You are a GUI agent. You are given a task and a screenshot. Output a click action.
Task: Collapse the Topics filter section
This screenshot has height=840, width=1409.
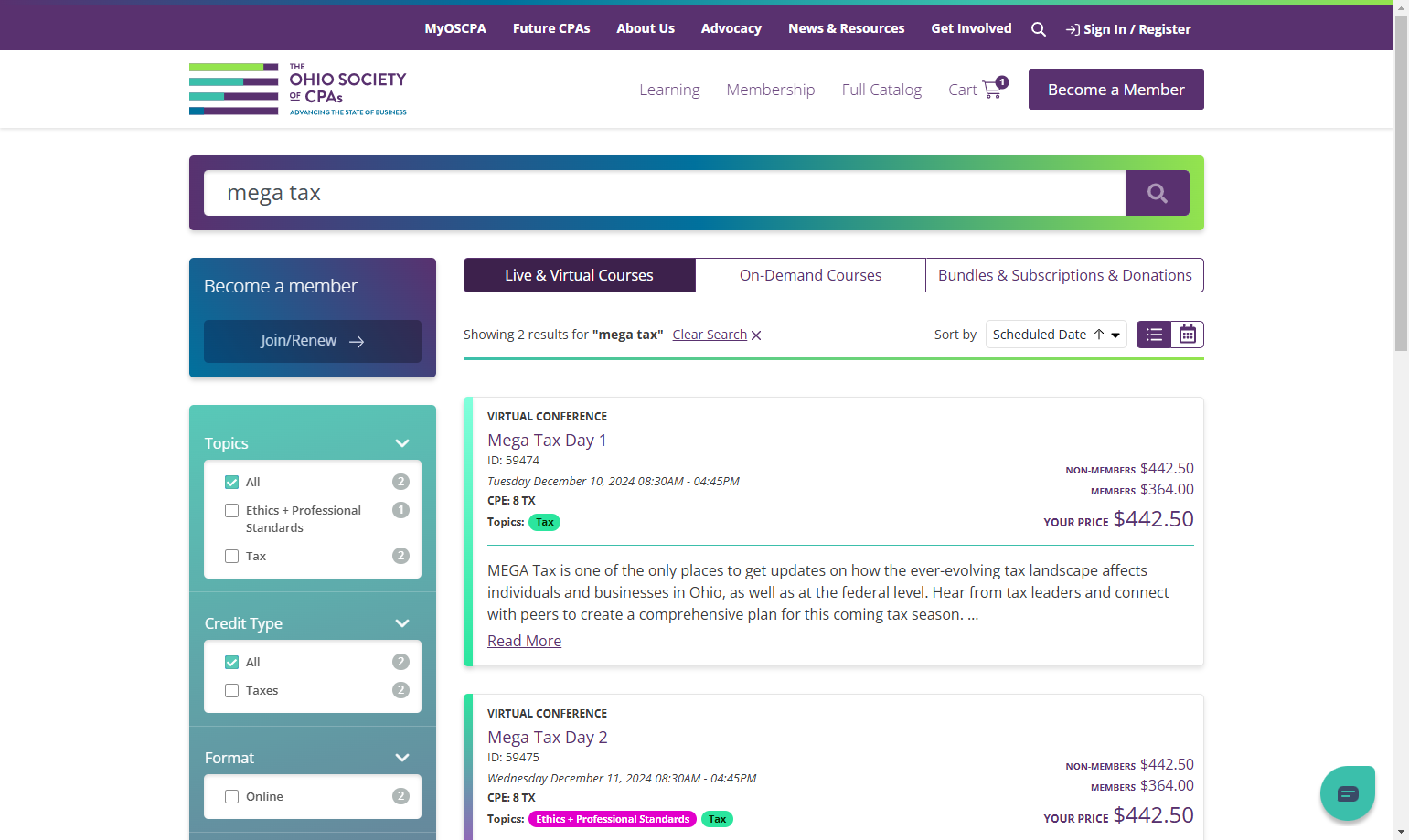pos(402,443)
